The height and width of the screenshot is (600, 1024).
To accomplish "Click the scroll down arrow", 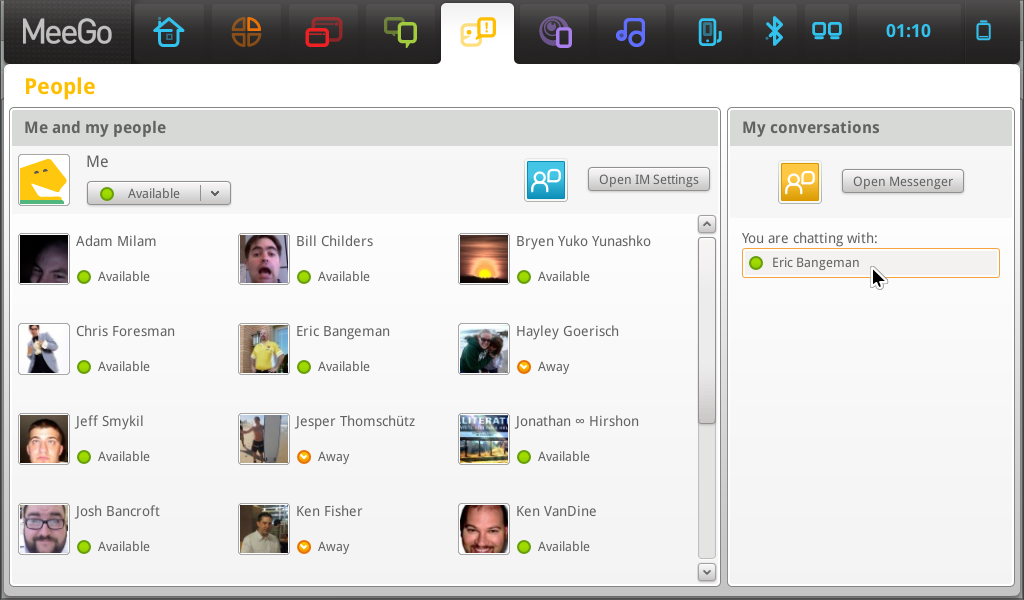I will coord(707,572).
